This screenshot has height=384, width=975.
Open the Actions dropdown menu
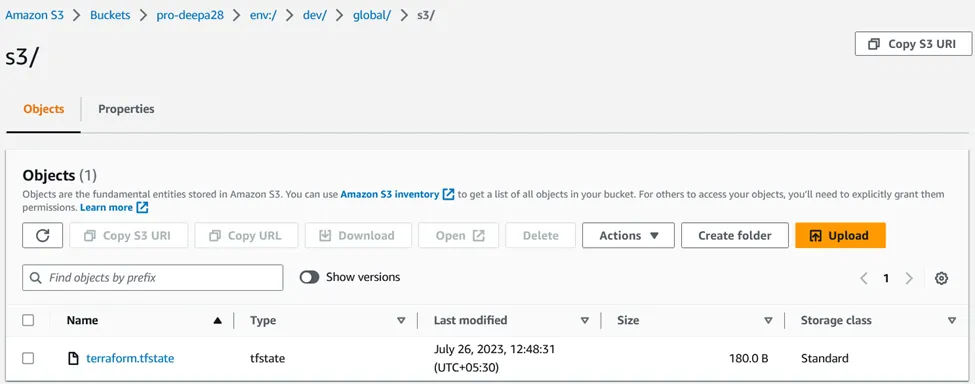(x=628, y=235)
